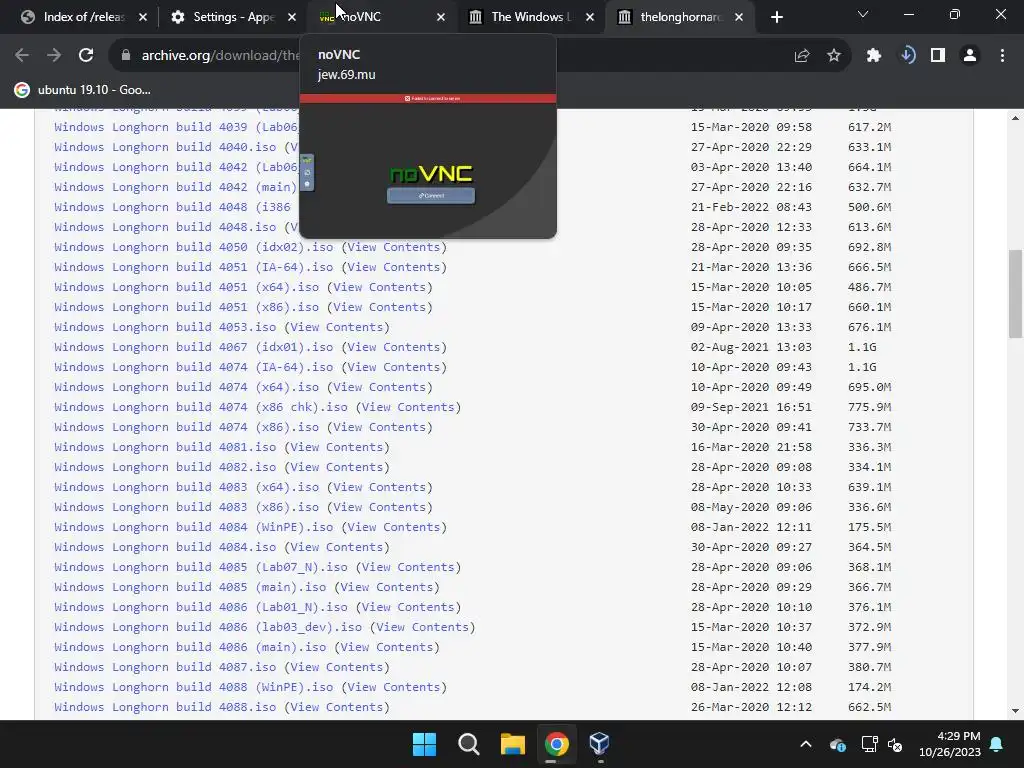
Task: Click the Chrome taskbar icon
Action: pos(556,744)
